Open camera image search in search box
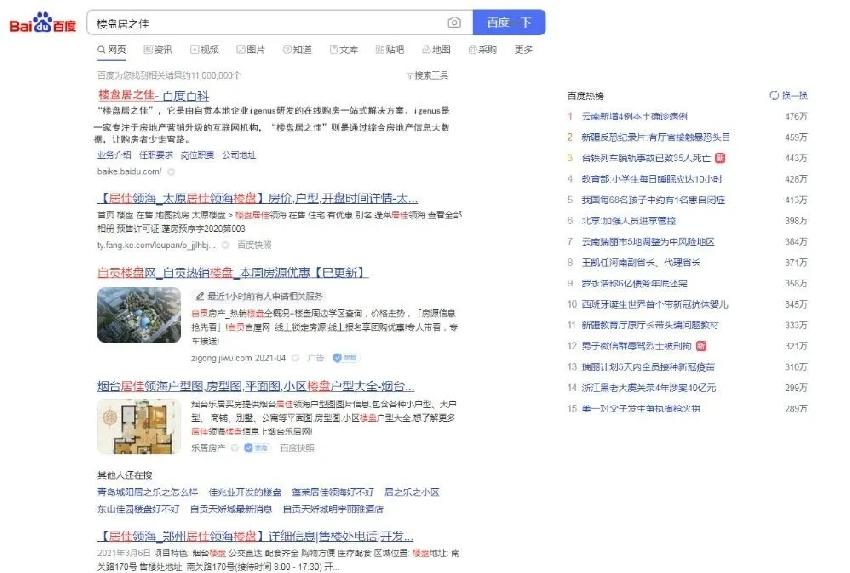 point(454,22)
